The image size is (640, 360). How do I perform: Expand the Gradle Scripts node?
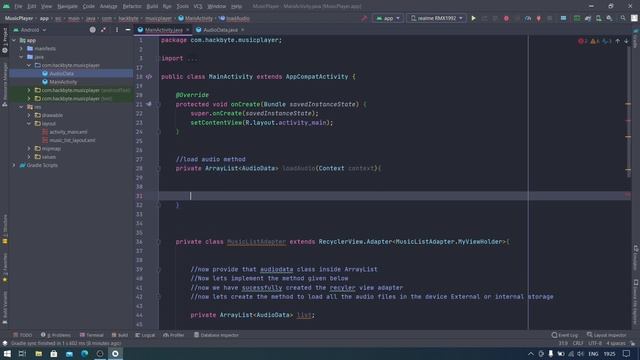point(14,165)
